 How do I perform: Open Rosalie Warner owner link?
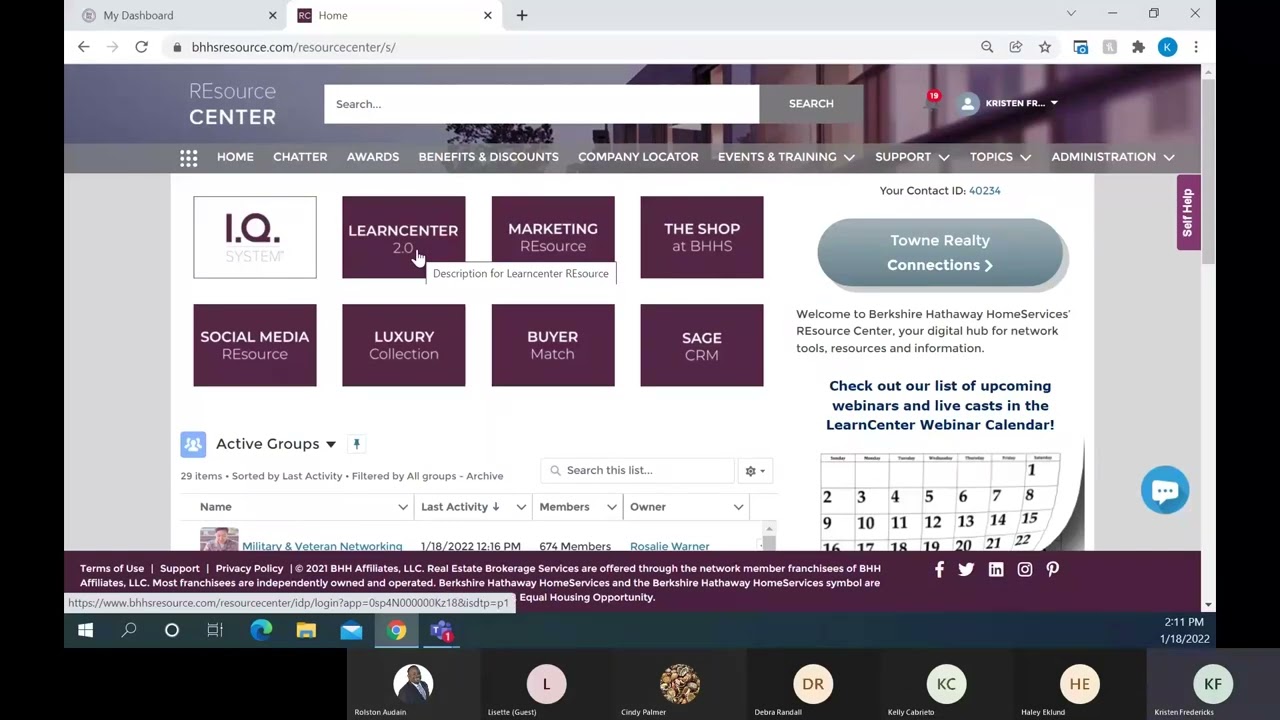[x=669, y=545]
